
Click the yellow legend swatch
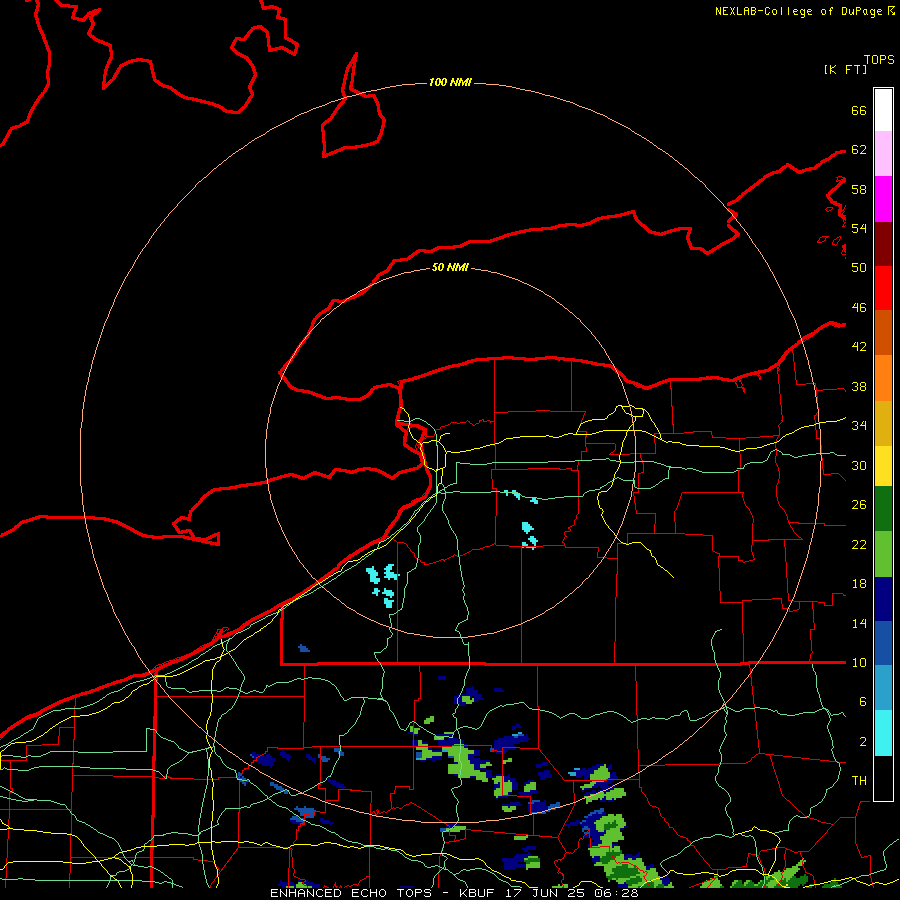(883, 466)
